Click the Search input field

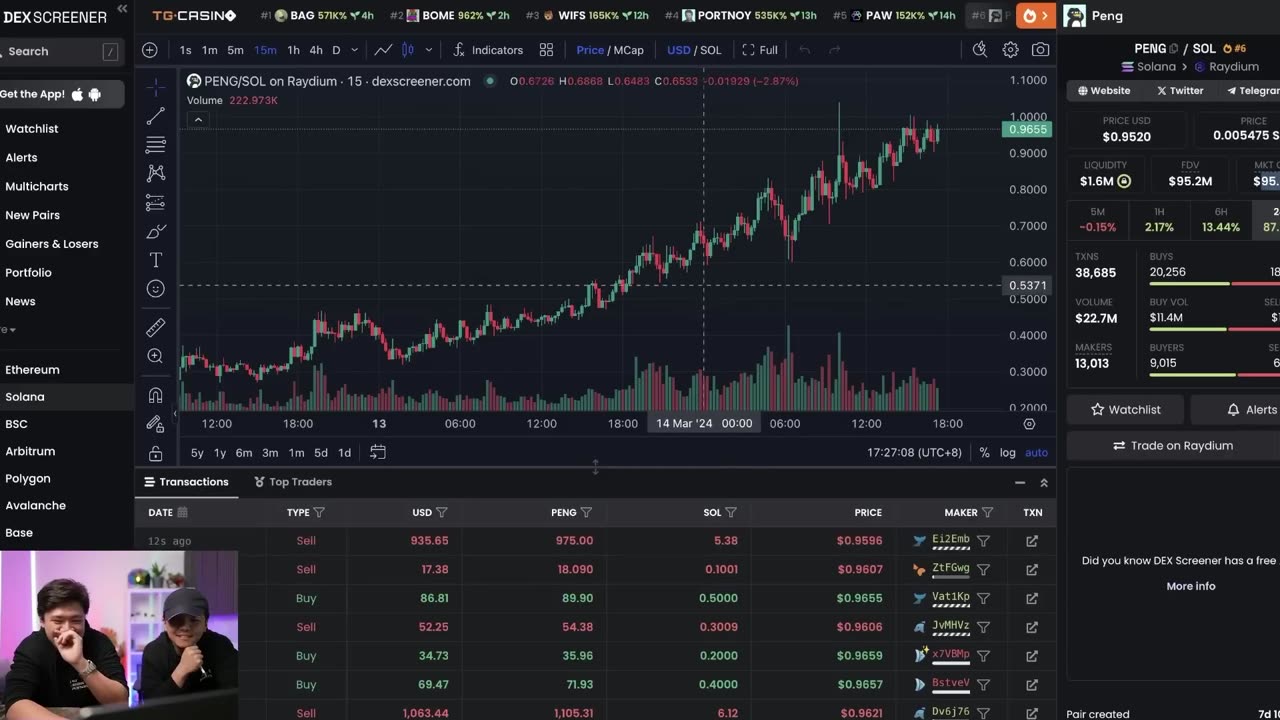coord(60,51)
